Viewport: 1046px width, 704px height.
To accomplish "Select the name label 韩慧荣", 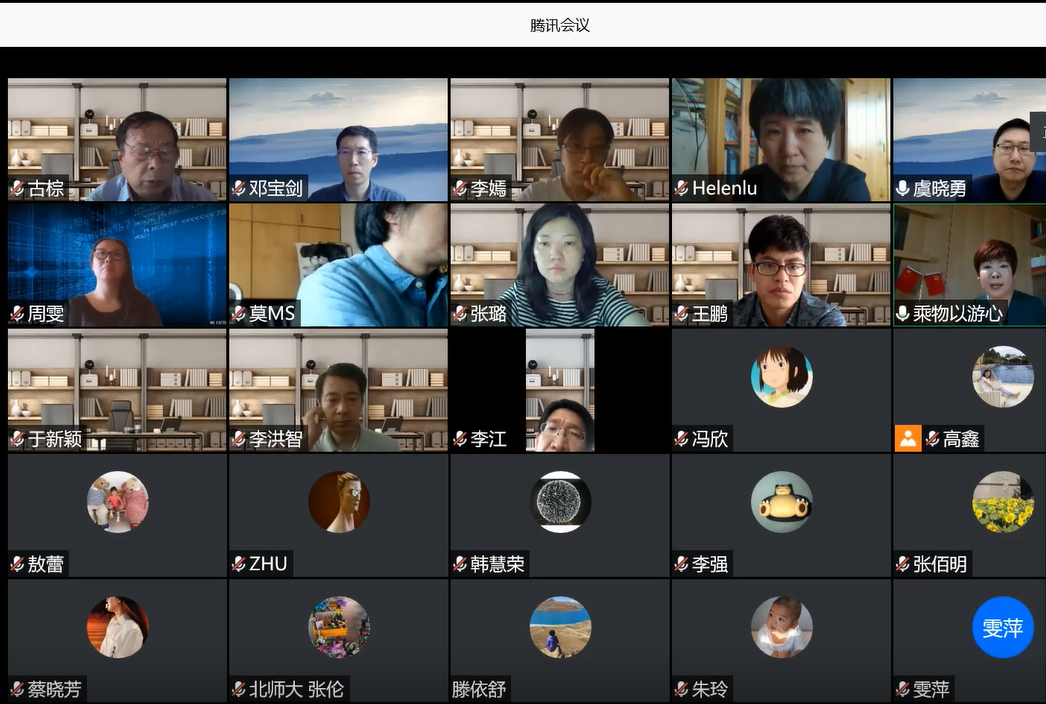I will (497, 565).
